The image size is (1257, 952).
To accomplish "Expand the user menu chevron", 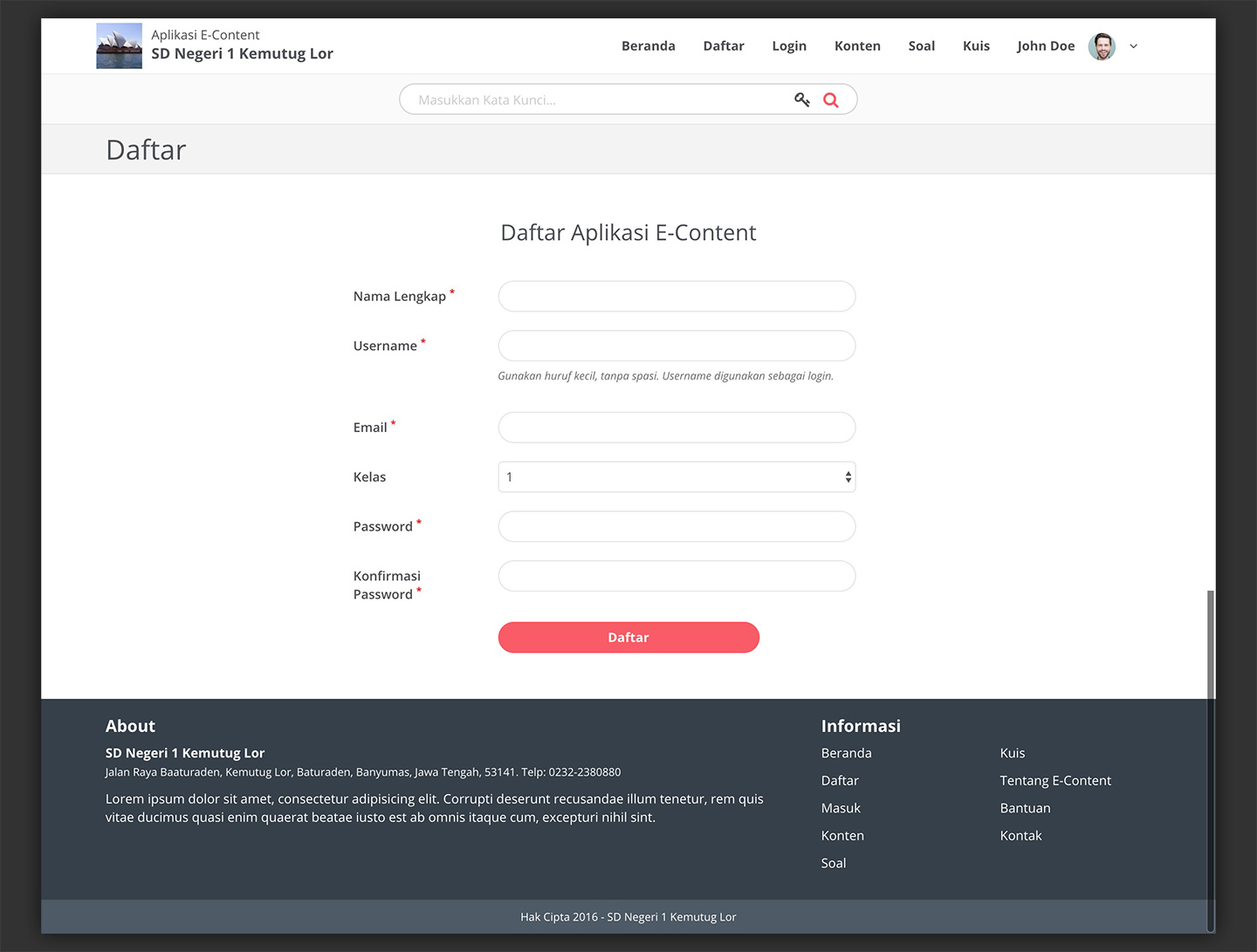I will [1133, 46].
